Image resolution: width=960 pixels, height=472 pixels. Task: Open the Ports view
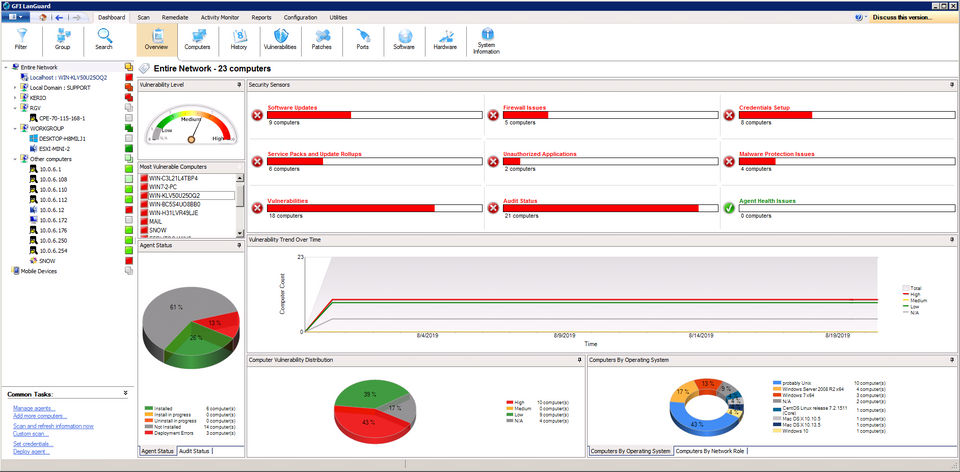pos(362,39)
